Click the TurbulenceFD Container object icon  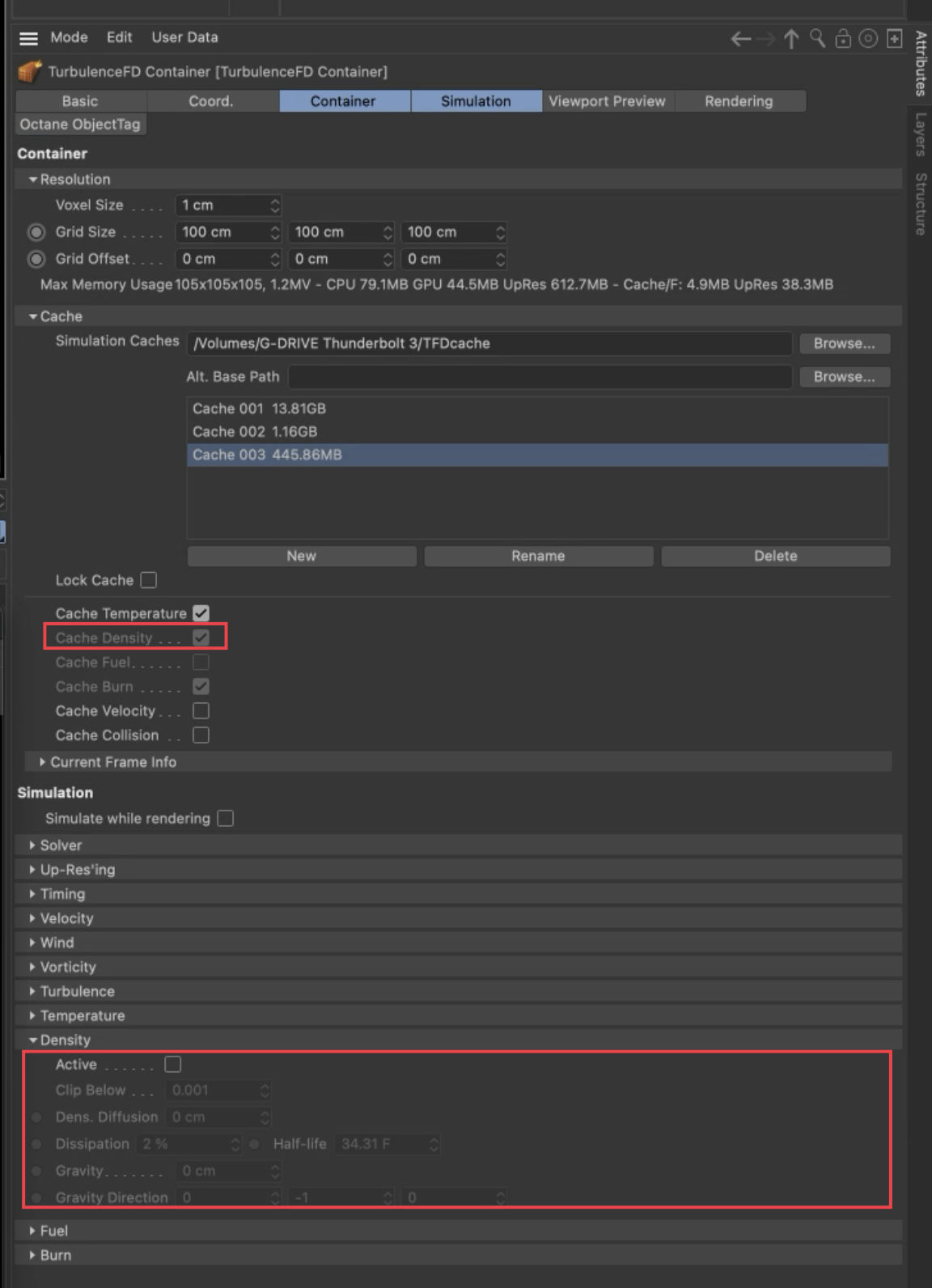point(29,72)
